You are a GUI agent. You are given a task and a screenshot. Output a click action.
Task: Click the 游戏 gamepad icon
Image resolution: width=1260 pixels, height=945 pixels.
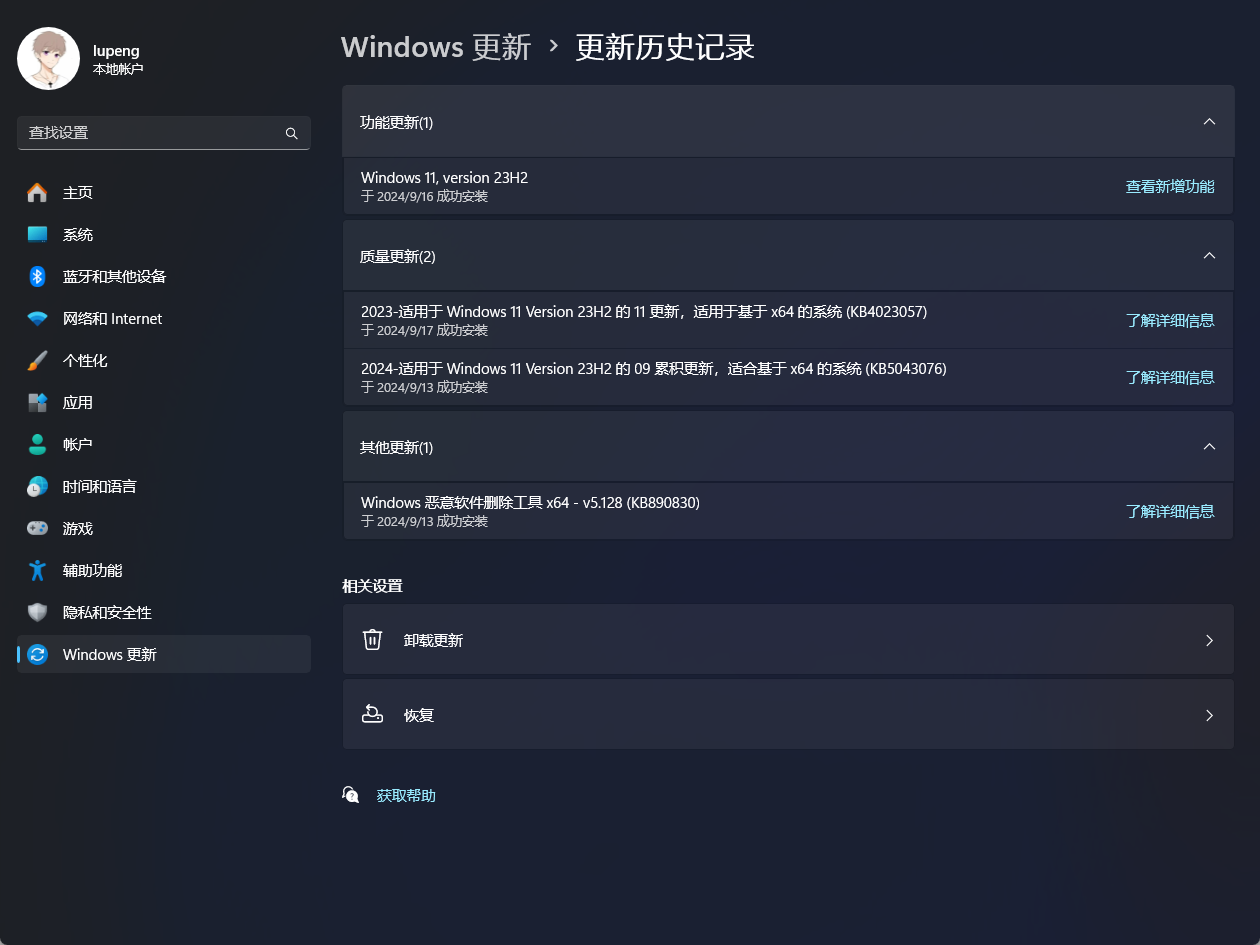(x=37, y=528)
